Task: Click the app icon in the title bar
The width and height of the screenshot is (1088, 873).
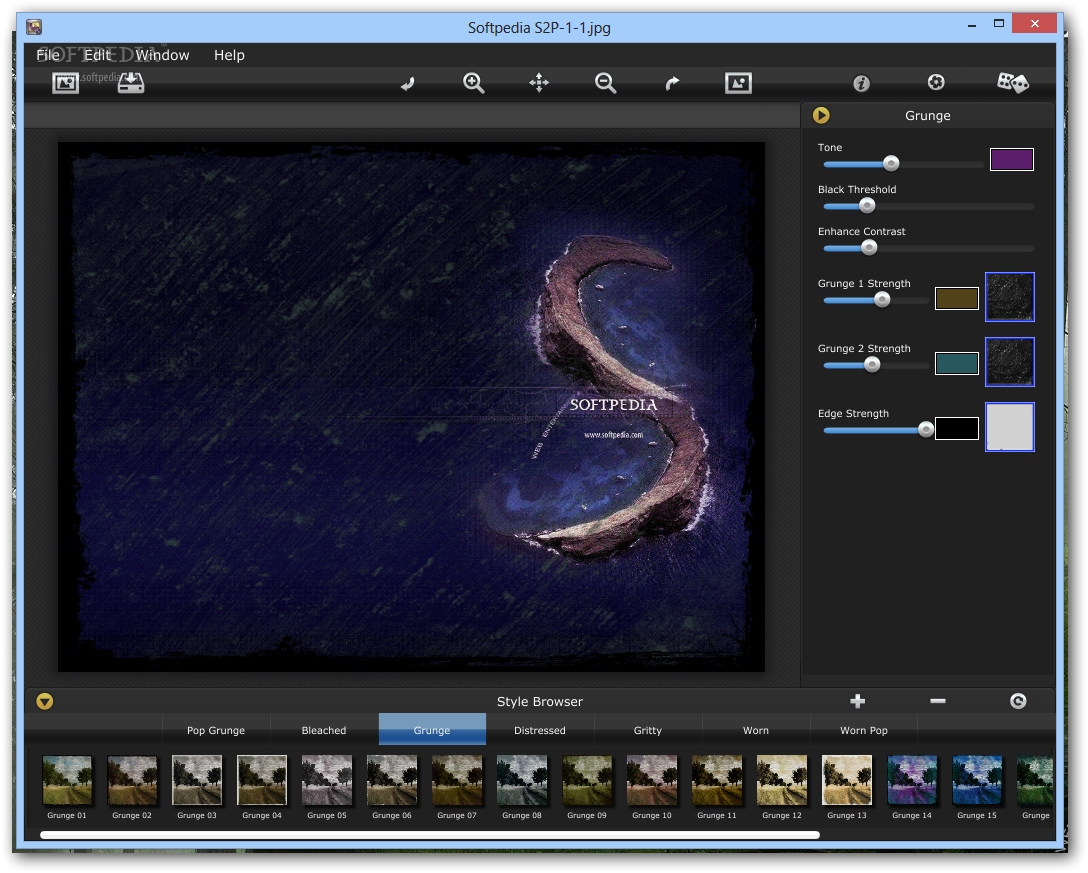Action: click(x=34, y=27)
